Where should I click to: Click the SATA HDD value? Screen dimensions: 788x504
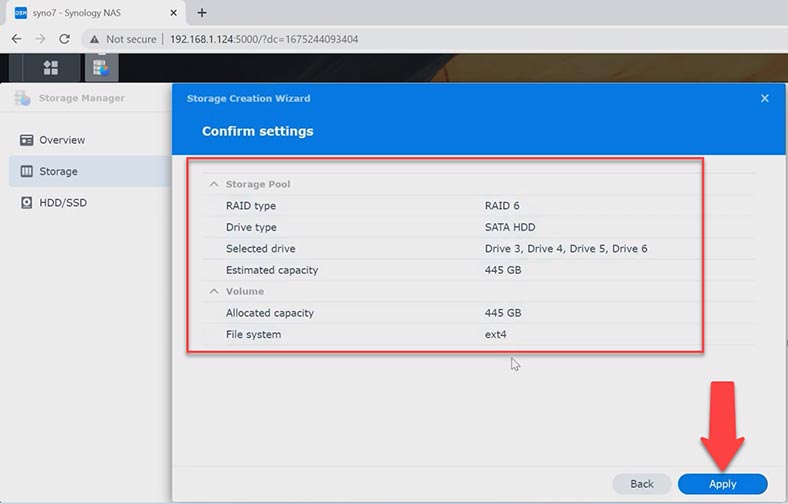pyautogui.click(x=510, y=227)
